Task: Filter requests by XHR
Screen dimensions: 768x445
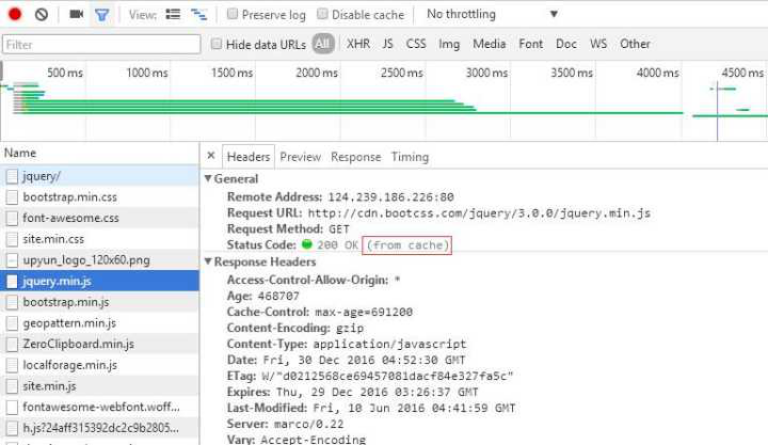Action: point(359,44)
